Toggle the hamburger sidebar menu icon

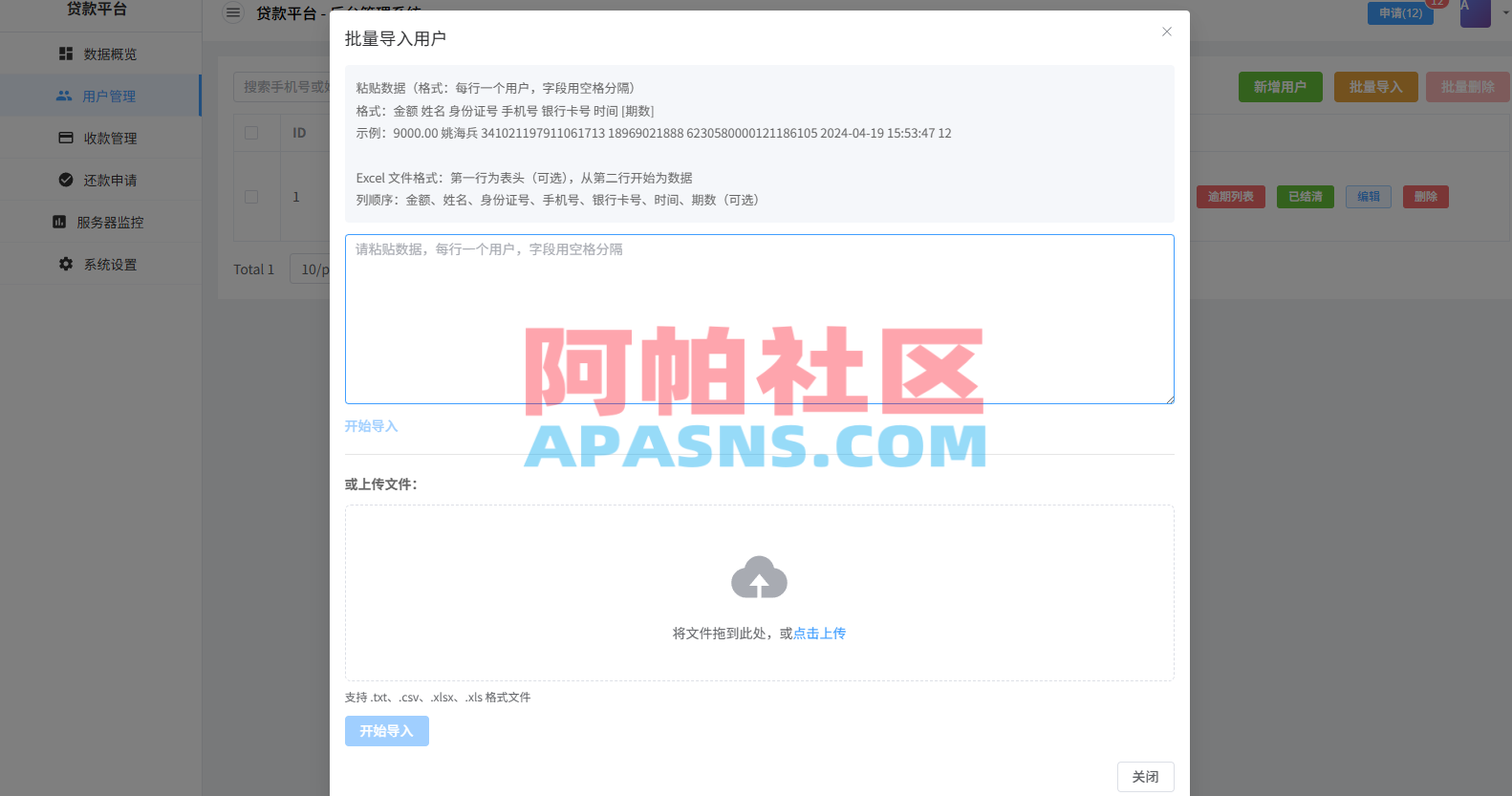click(x=233, y=12)
